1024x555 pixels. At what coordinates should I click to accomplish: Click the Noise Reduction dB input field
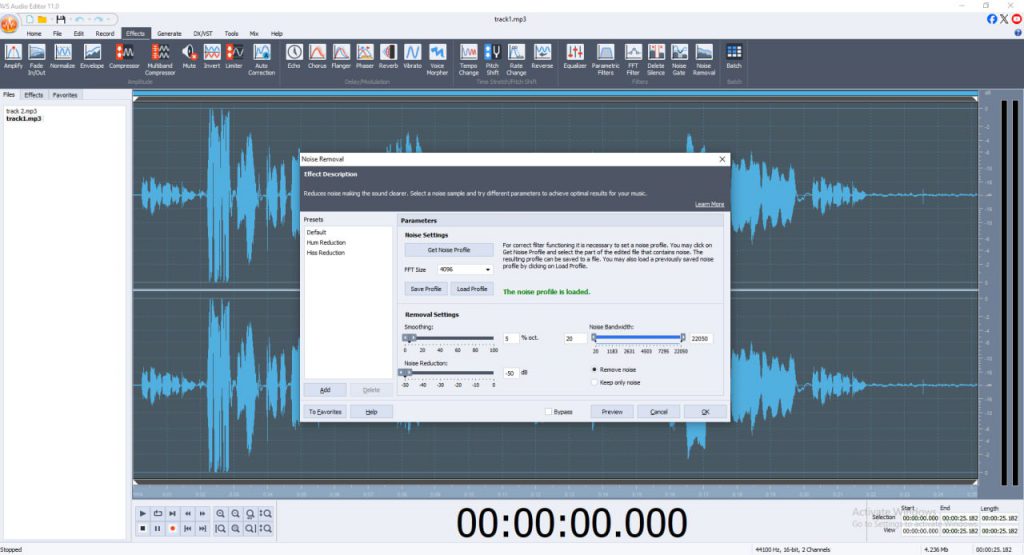point(510,373)
